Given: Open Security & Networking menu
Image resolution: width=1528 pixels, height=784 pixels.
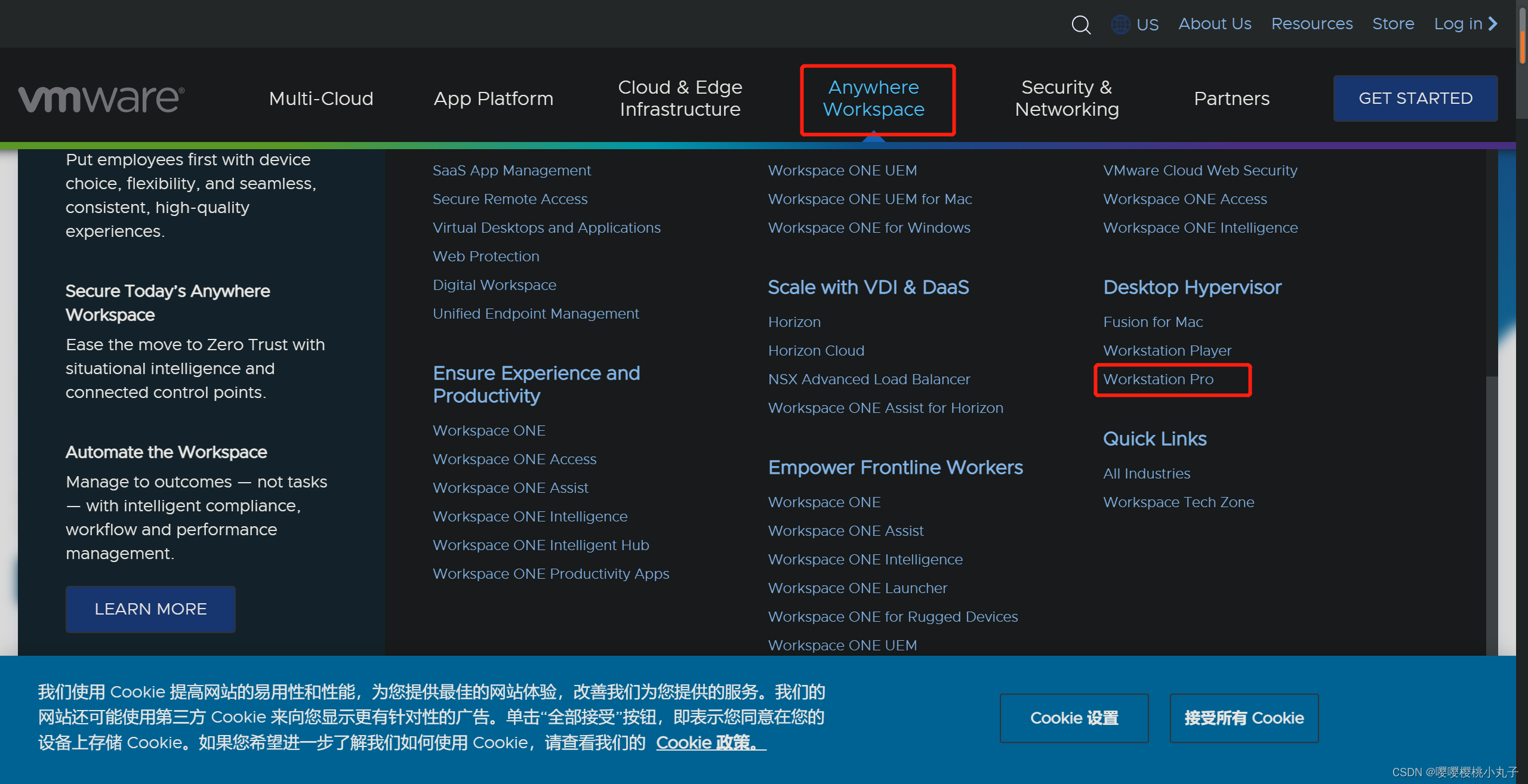Looking at the screenshot, I should [1067, 98].
